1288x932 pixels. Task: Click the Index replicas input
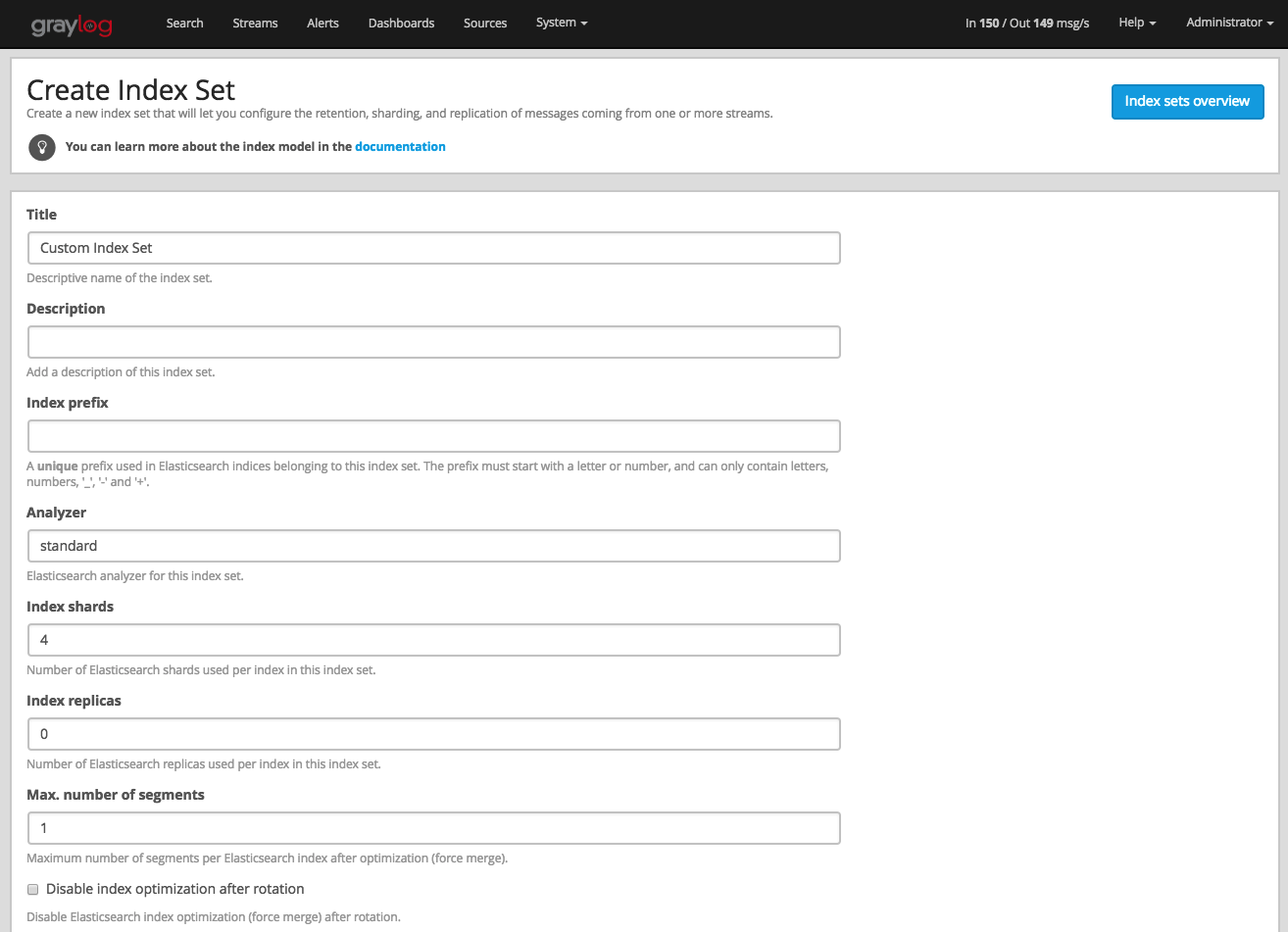pyautogui.click(x=433, y=733)
